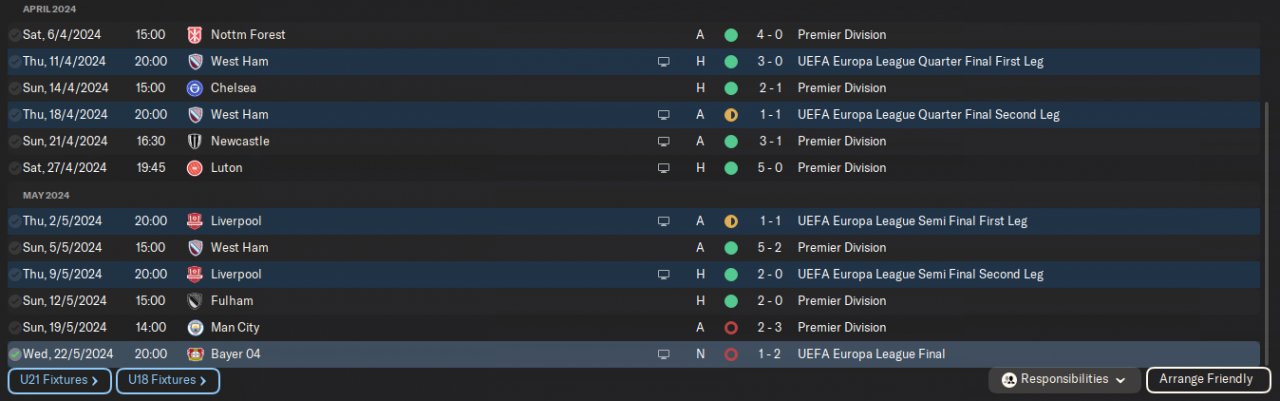Click the Nottm Forest club badge

195,35
